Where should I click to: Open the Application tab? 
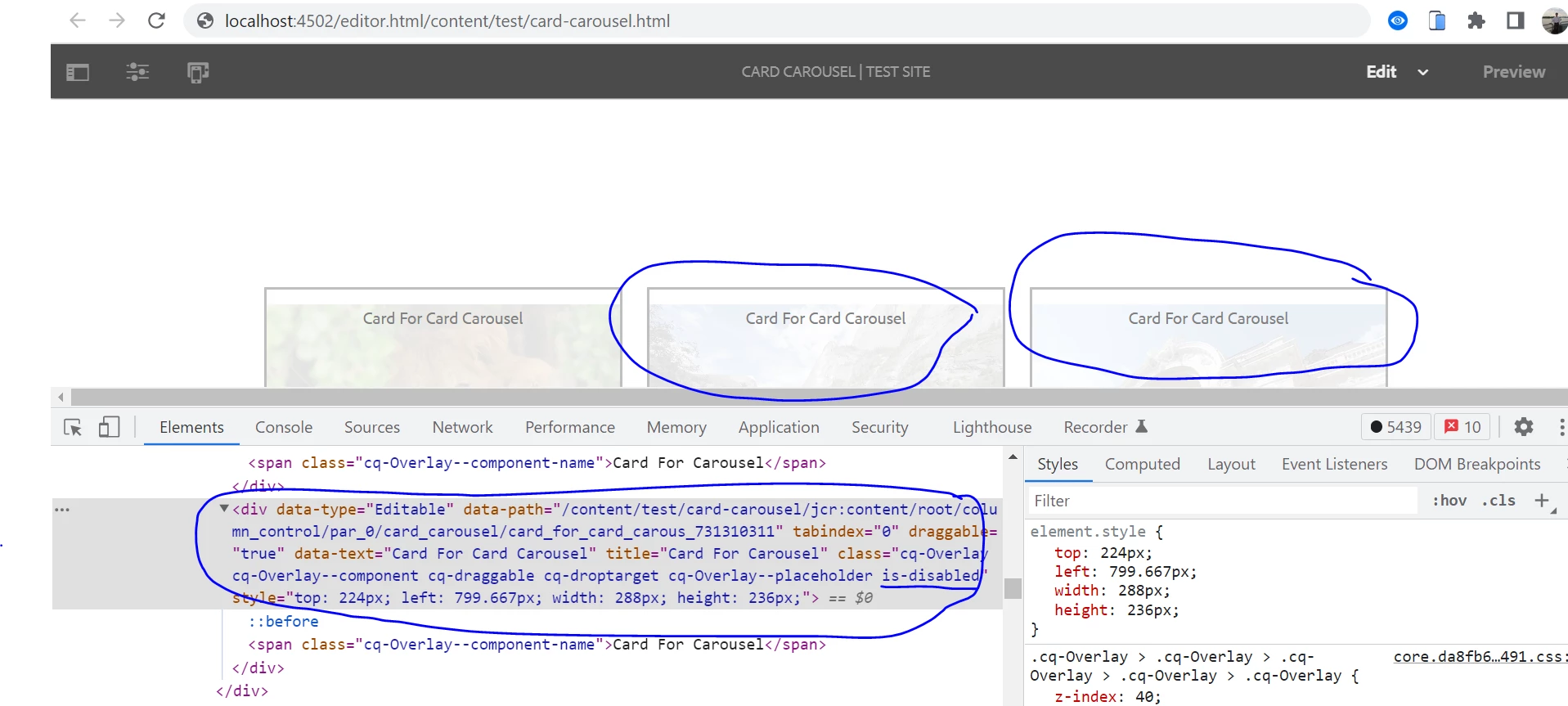coord(779,427)
